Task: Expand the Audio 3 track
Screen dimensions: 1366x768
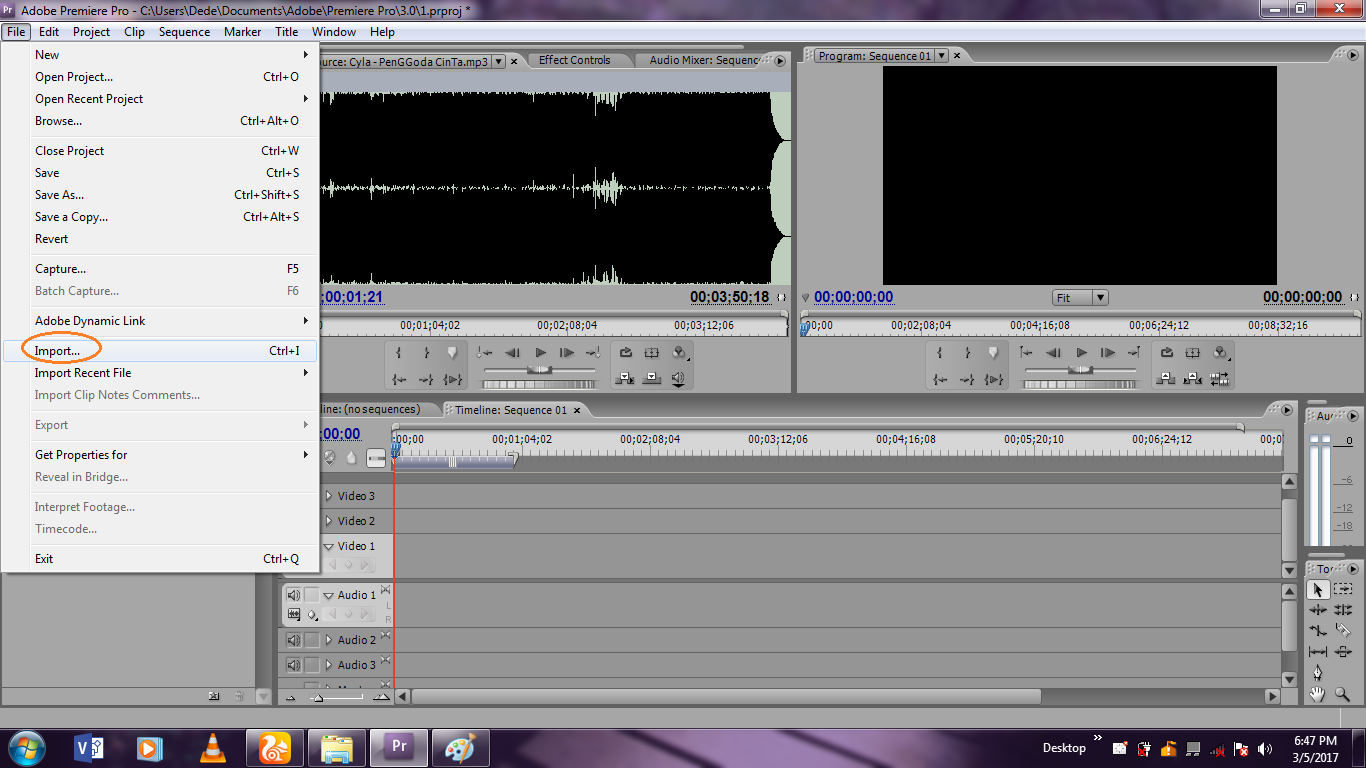Action: click(328, 665)
